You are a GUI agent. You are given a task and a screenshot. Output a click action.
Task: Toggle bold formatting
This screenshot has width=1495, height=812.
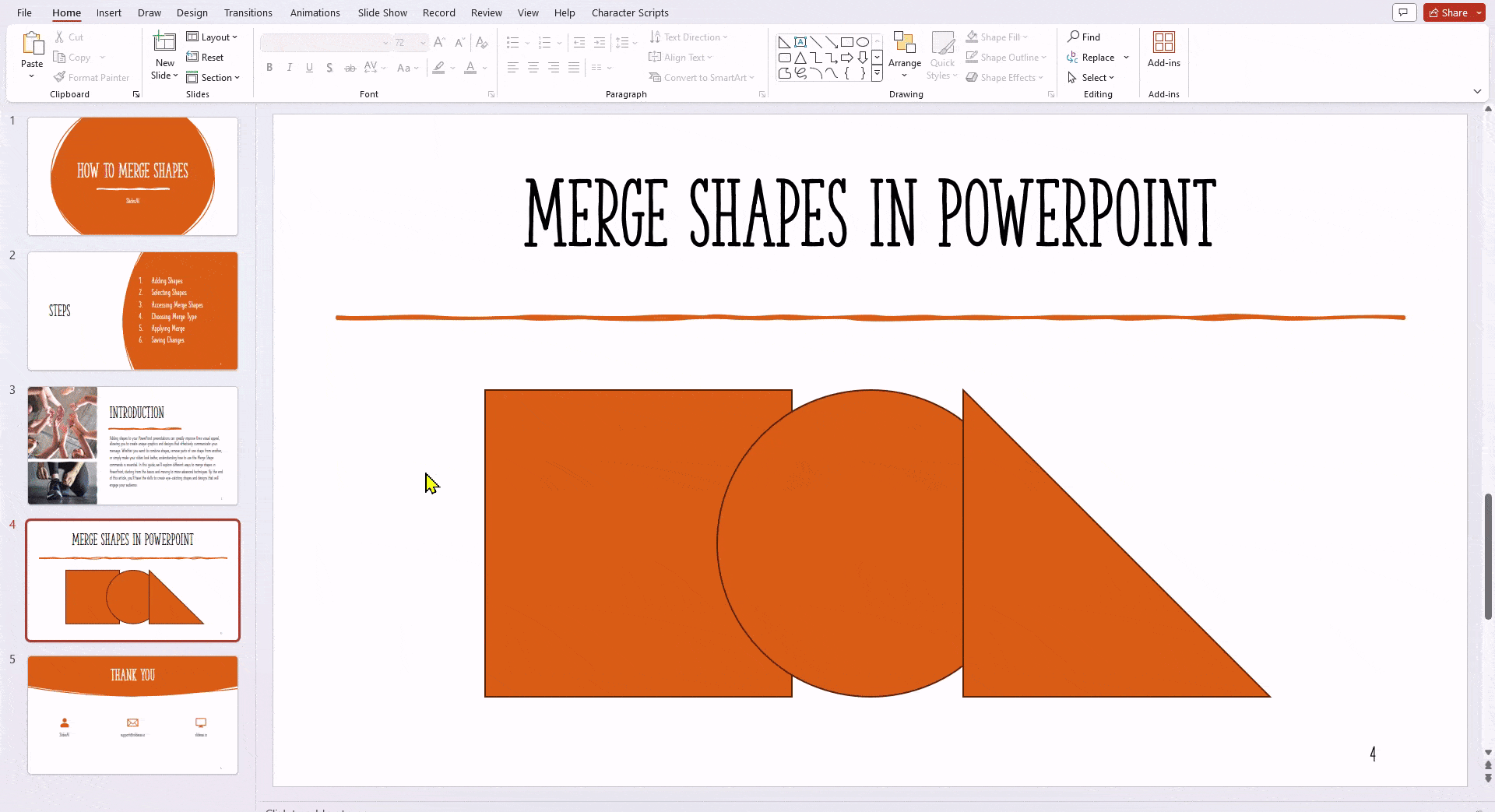pyautogui.click(x=269, y=68)
